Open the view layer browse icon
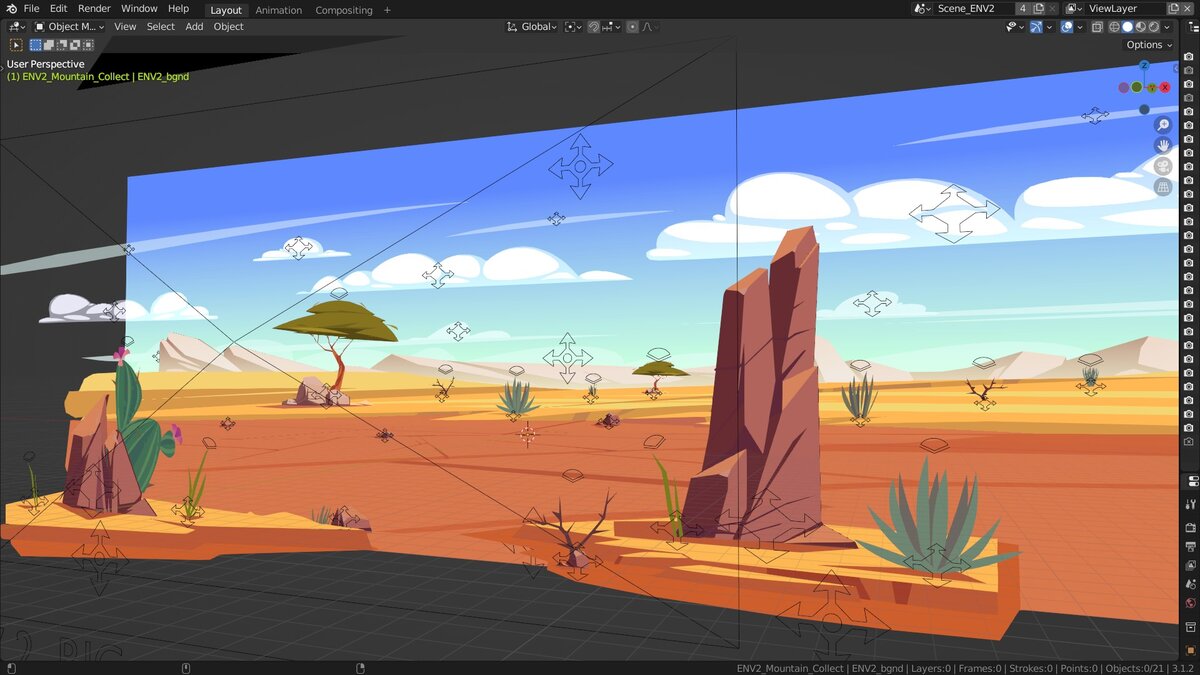The image size is (1200, 675). coord(1075,9)
